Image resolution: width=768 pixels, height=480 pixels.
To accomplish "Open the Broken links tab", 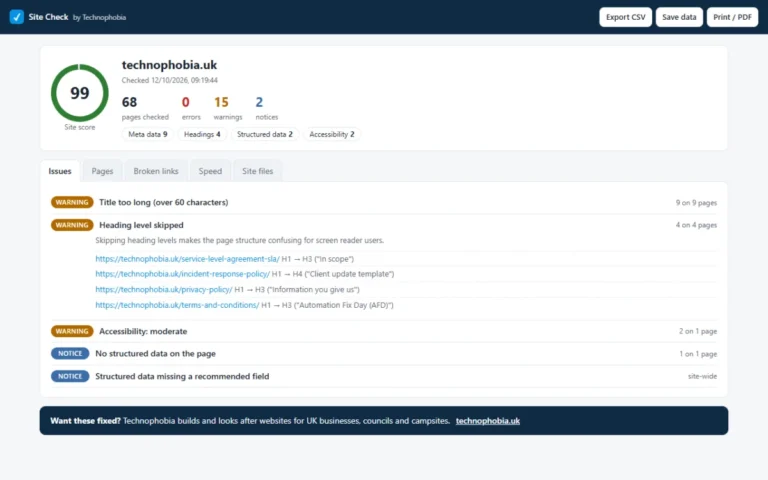I will [156, 171].
